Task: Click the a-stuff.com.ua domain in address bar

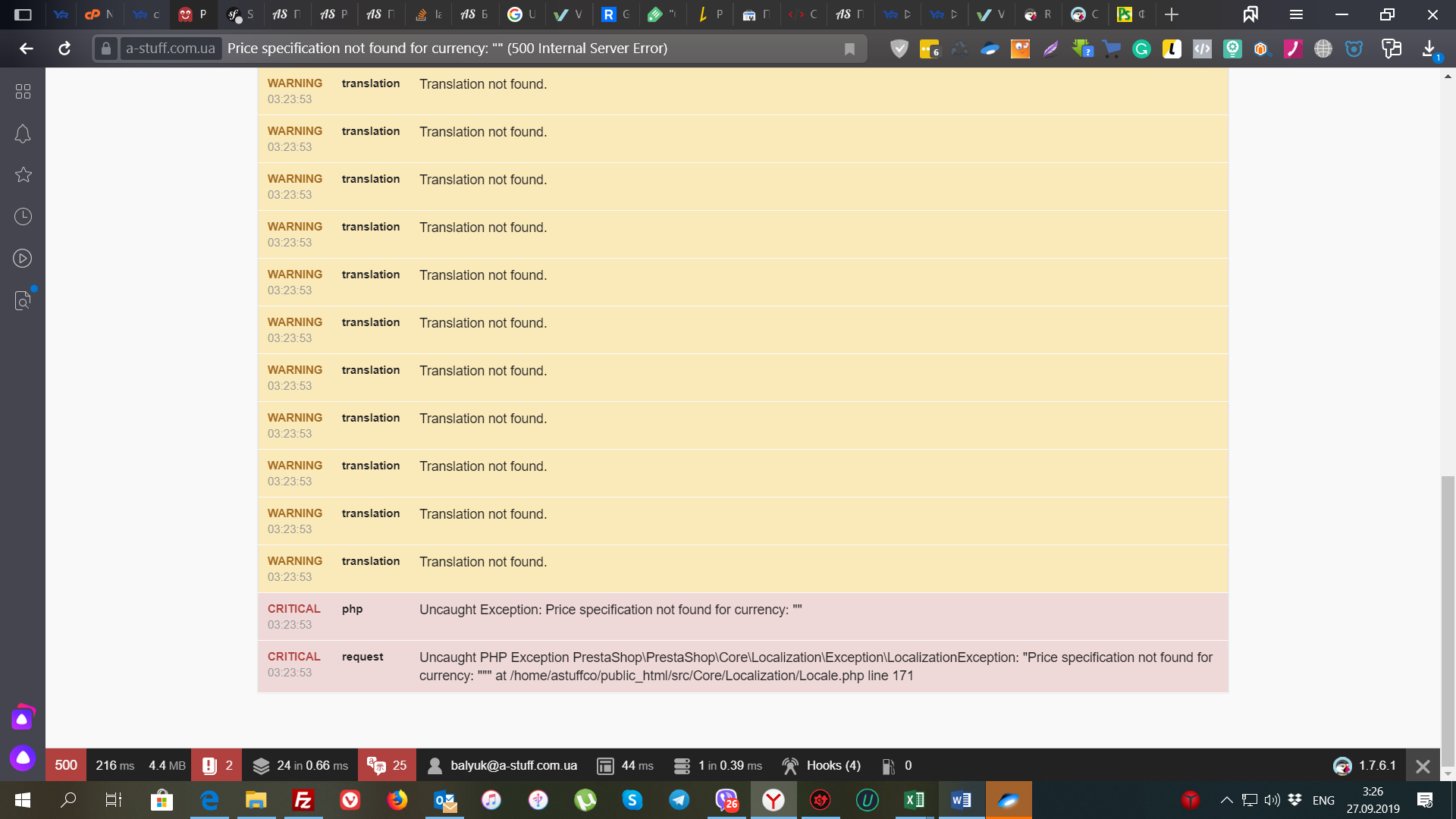Action: pos(171,49)
